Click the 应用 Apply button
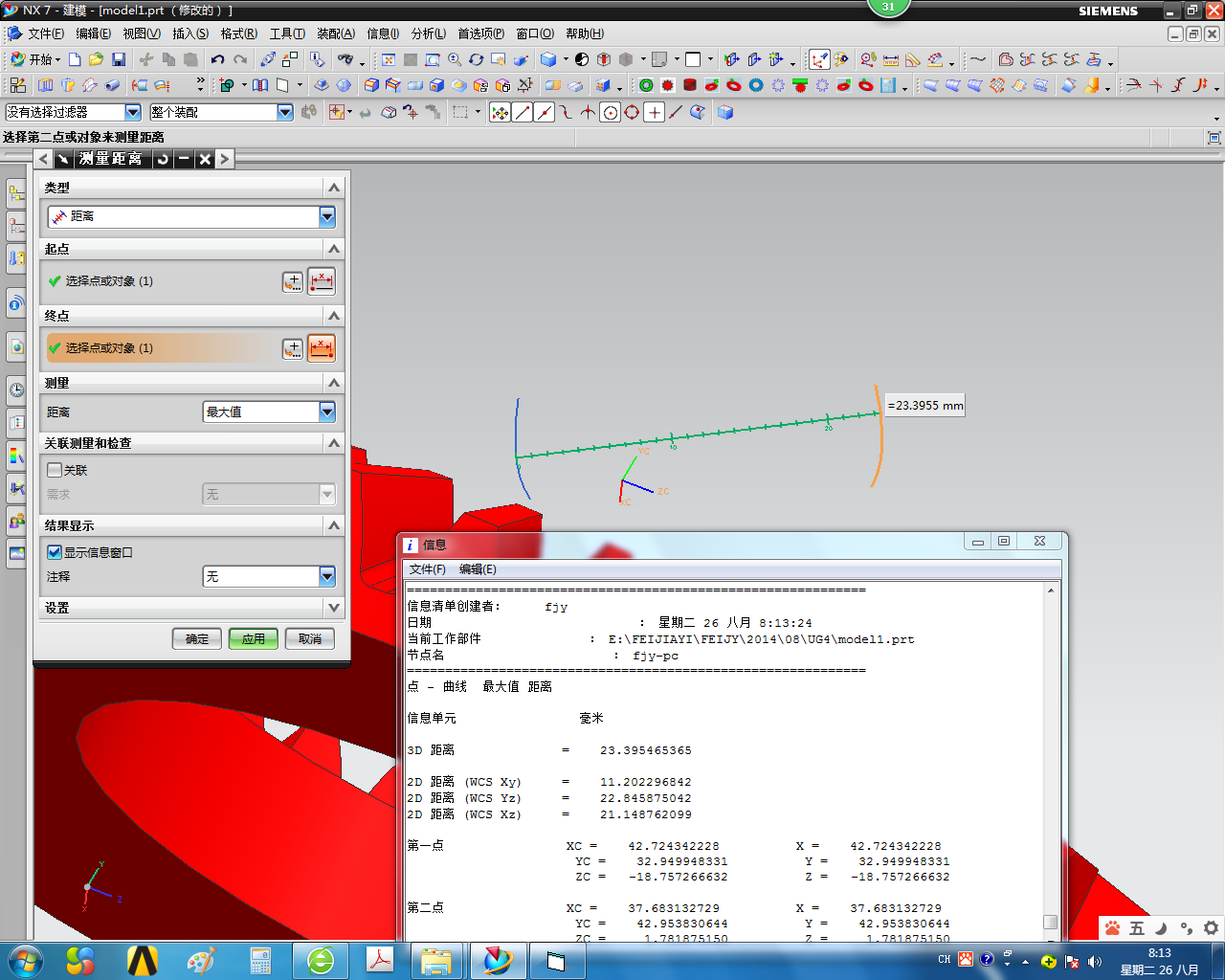The height and width of the screenshot is (980, 1225). [254, 638]
